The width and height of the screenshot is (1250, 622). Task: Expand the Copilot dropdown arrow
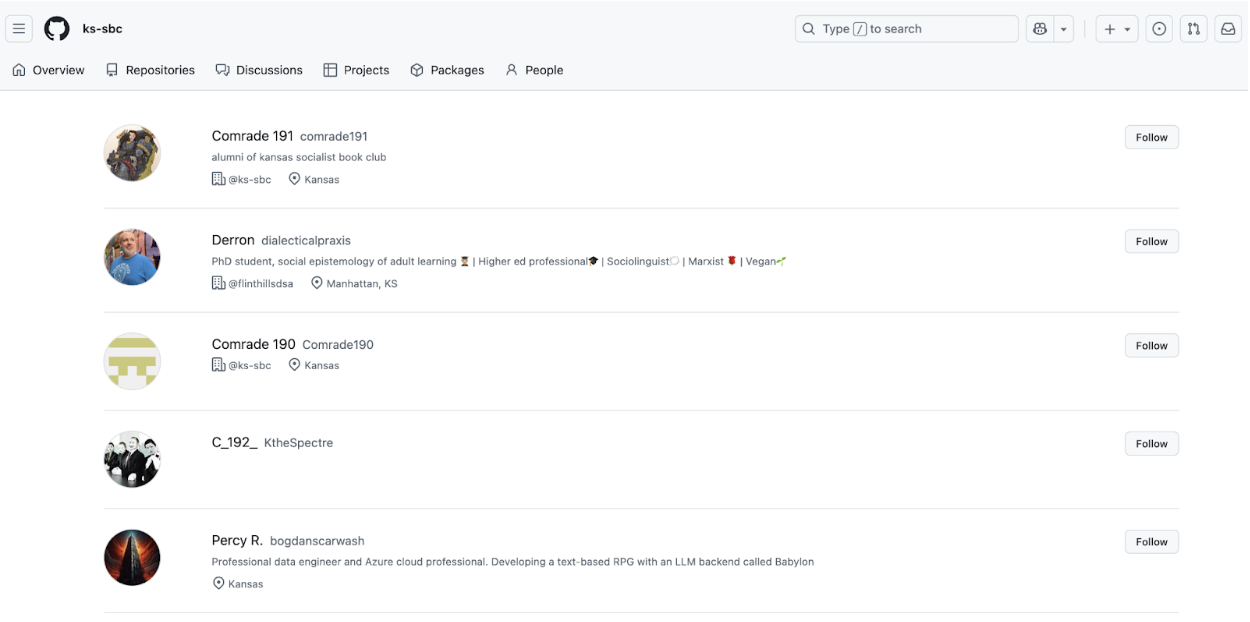[1064, 29]
